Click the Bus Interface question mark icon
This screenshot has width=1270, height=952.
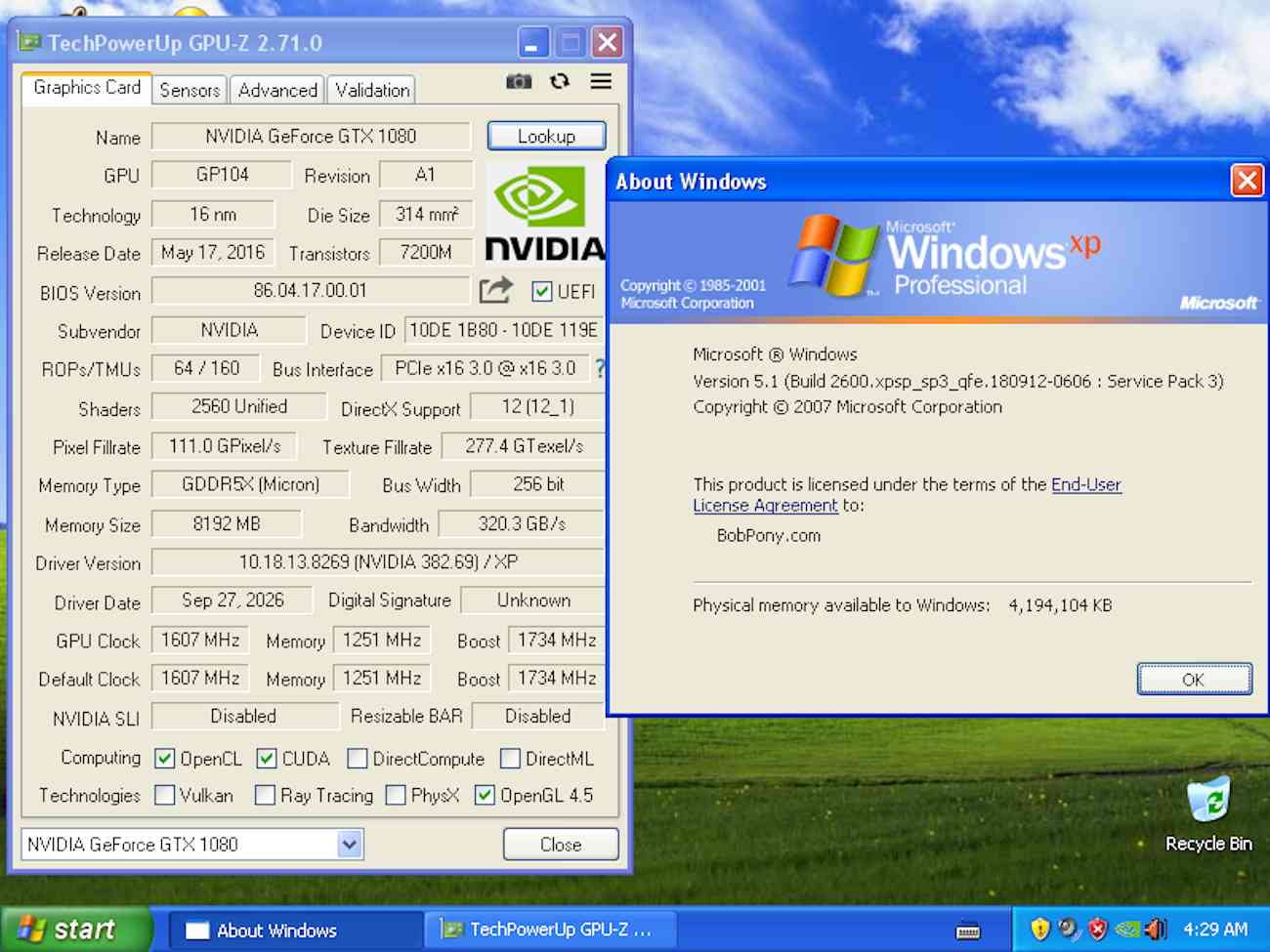(600, 369)
